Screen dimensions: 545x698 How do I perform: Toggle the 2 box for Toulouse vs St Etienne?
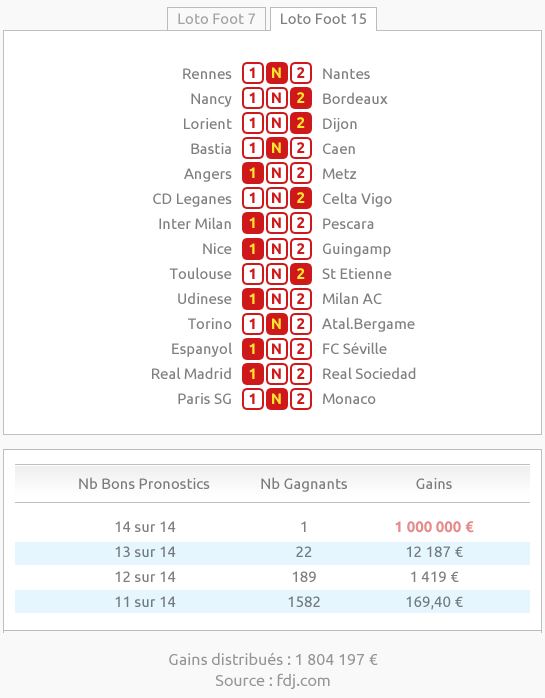click(301, 273)
